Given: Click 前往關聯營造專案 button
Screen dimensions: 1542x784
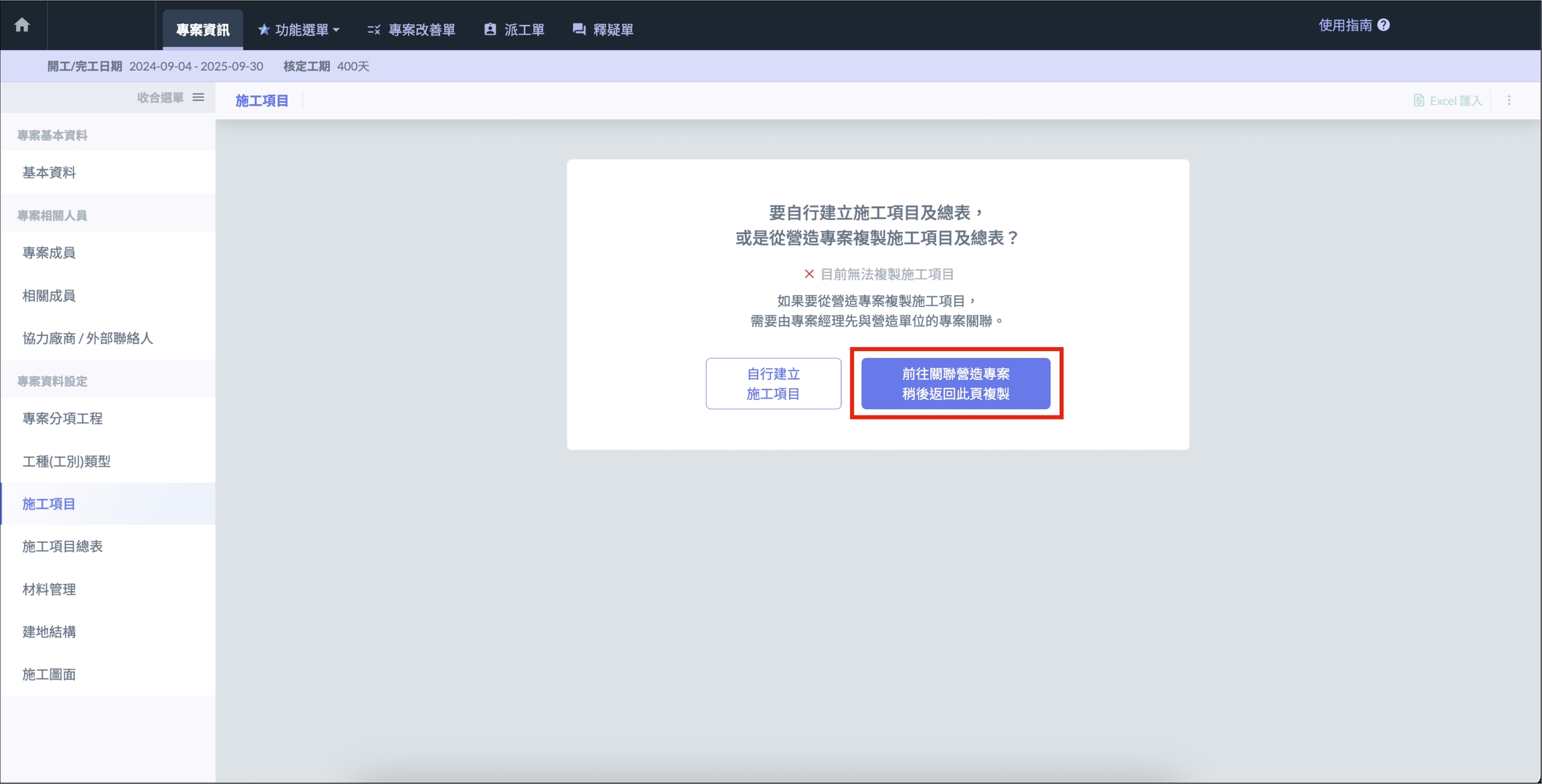Looking at the screenshot, I should coord(955,383).
